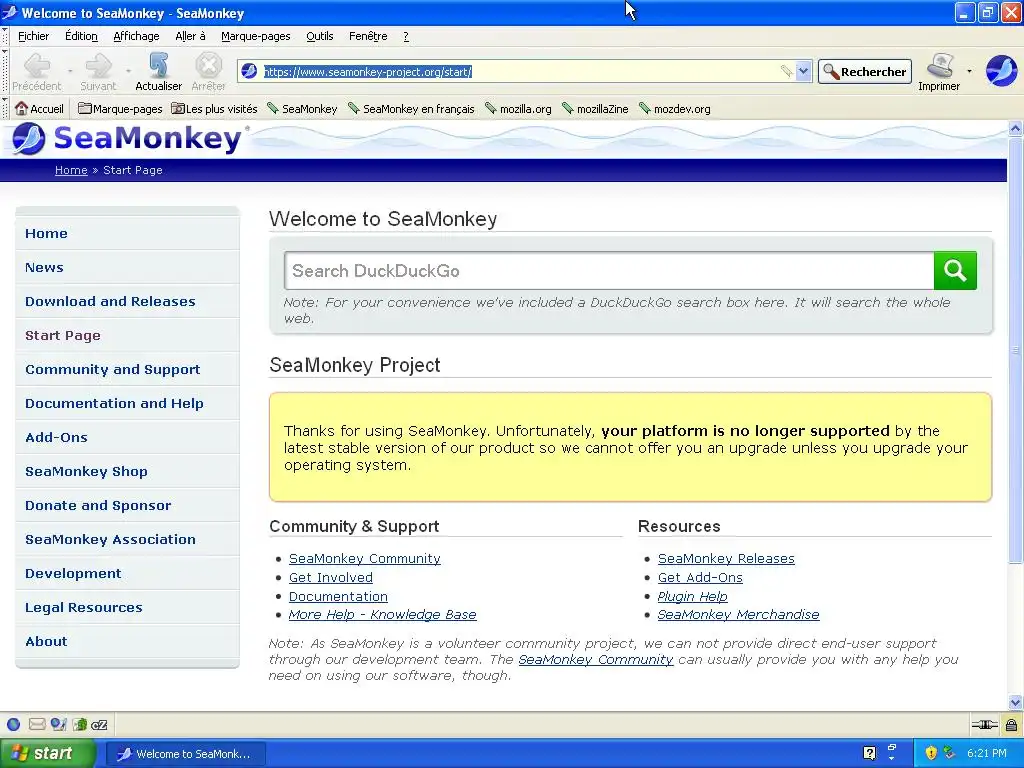The height and width of the screenshot is (768, 1024).
Task: Open the Add-Ons sidebar link
Action: (x=56, y=437)
